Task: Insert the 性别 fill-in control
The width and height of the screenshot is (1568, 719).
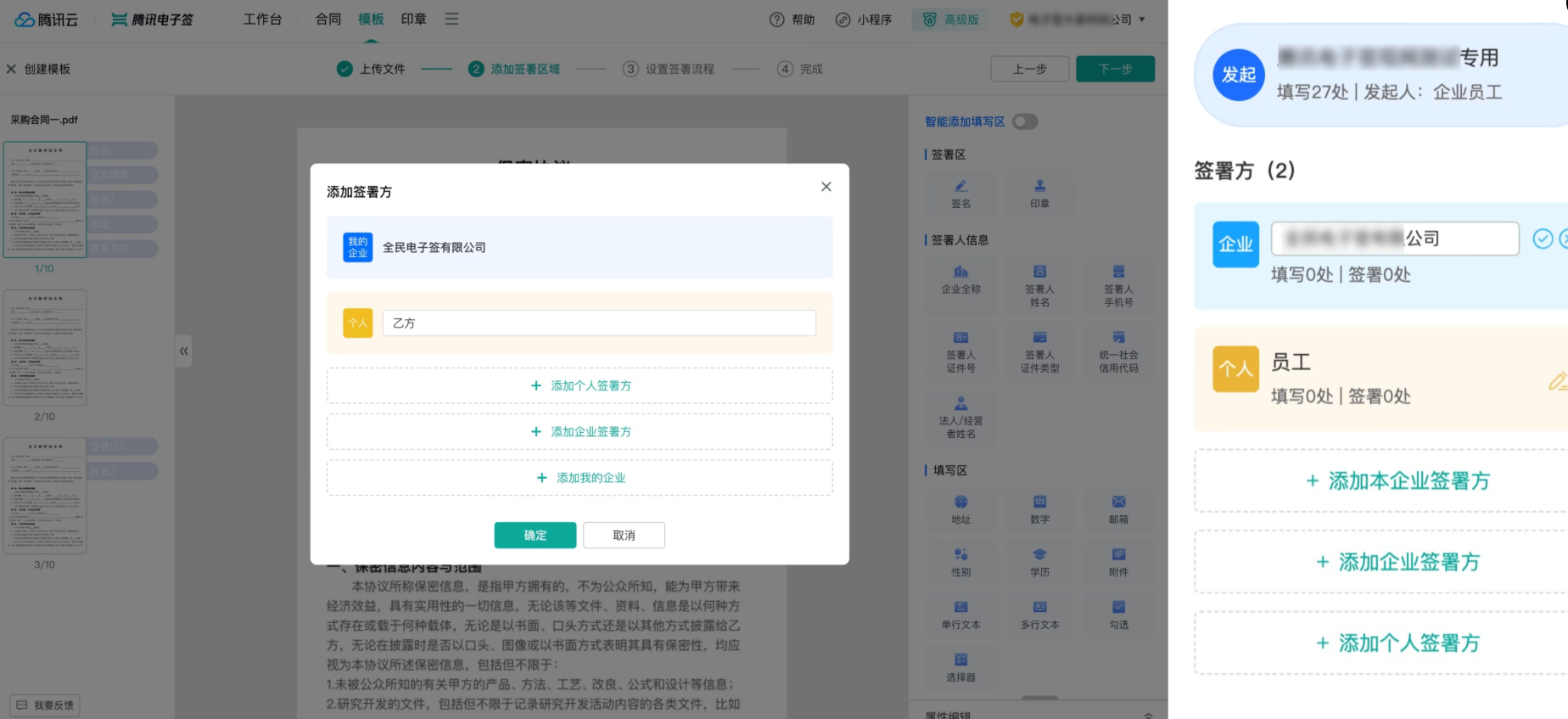Action: pyautogui.click(x=960, y=562)
